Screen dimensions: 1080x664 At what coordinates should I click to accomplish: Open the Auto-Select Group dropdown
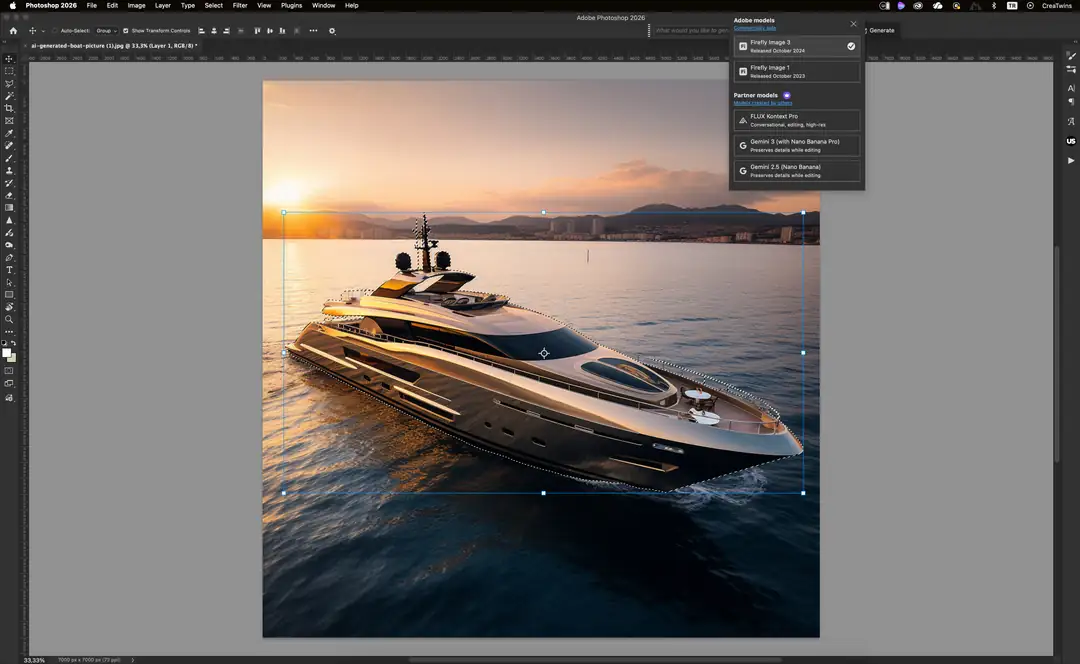click(106, 31)
